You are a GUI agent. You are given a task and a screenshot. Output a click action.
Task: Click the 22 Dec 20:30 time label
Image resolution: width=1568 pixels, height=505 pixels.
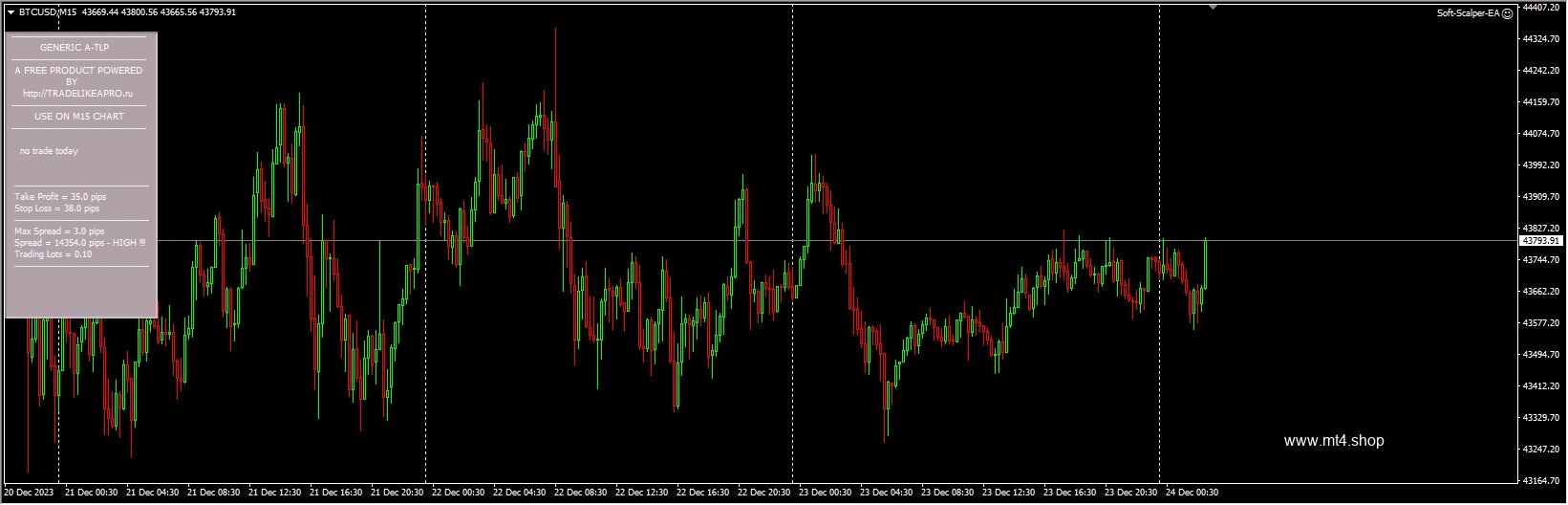click(x=764, y=494)
